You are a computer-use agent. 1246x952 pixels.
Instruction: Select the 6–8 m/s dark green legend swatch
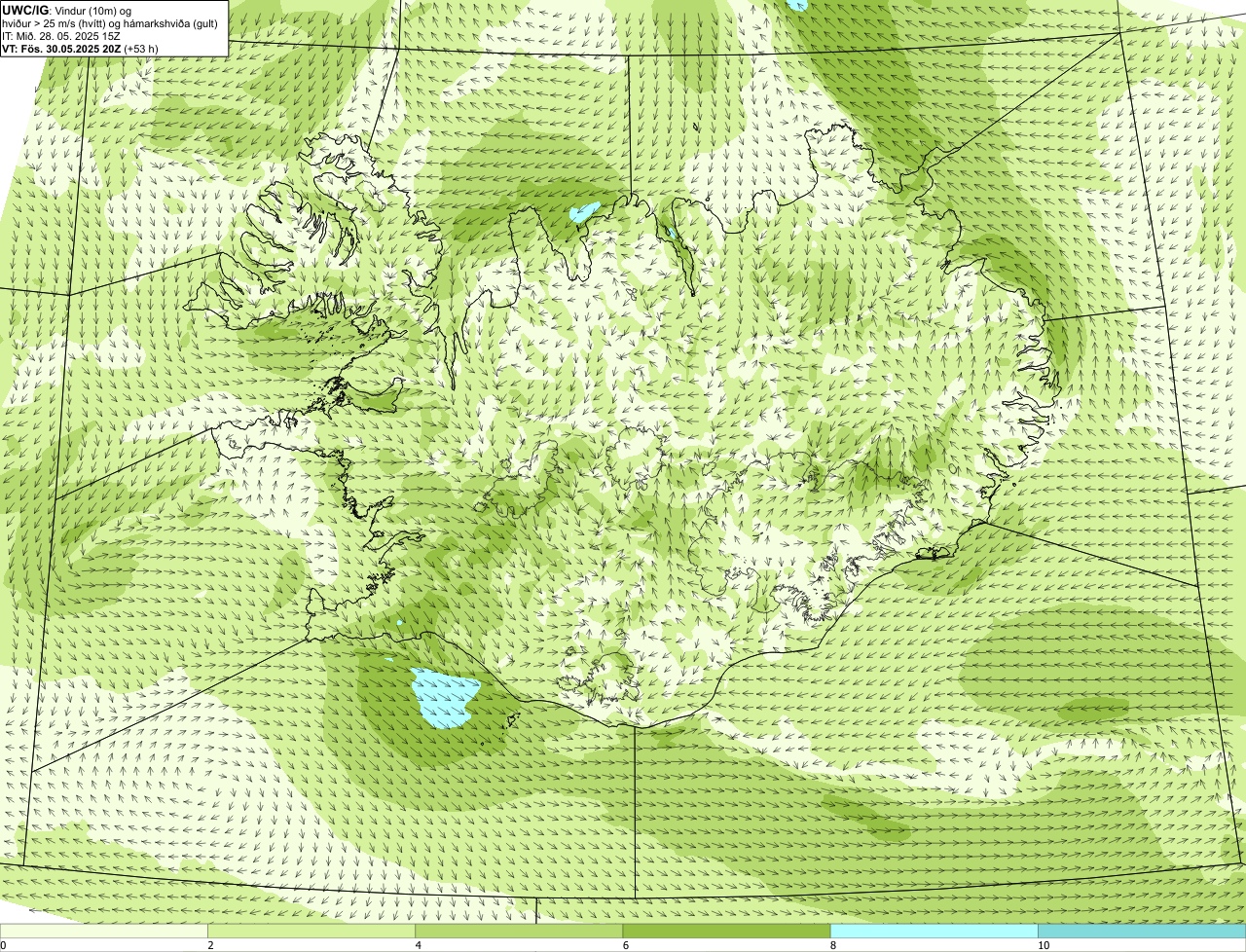(x=726, y=932)
